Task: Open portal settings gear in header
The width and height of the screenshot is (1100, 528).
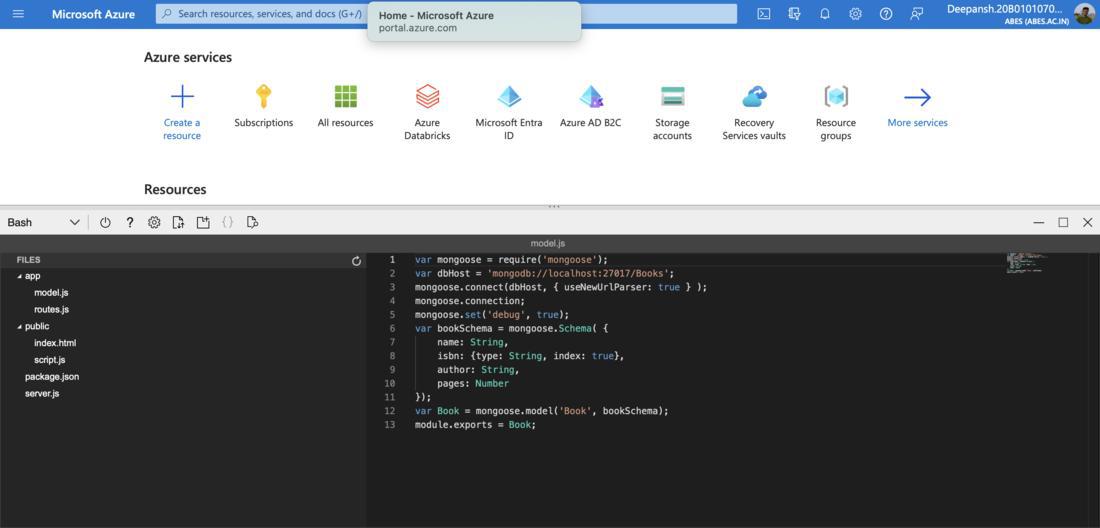Action: coord(855,13)
